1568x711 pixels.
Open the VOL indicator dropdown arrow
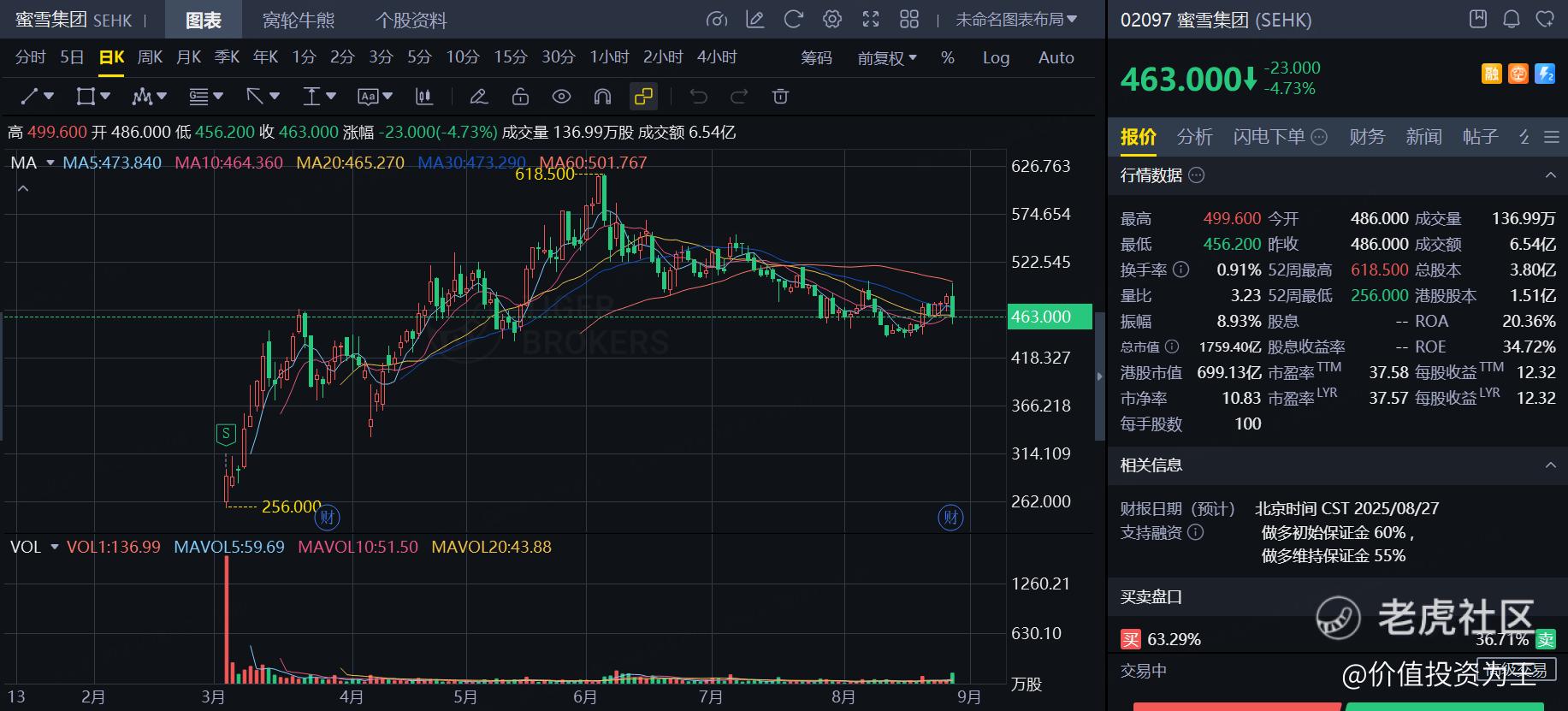pyautogui.click(x=55, y=547)
